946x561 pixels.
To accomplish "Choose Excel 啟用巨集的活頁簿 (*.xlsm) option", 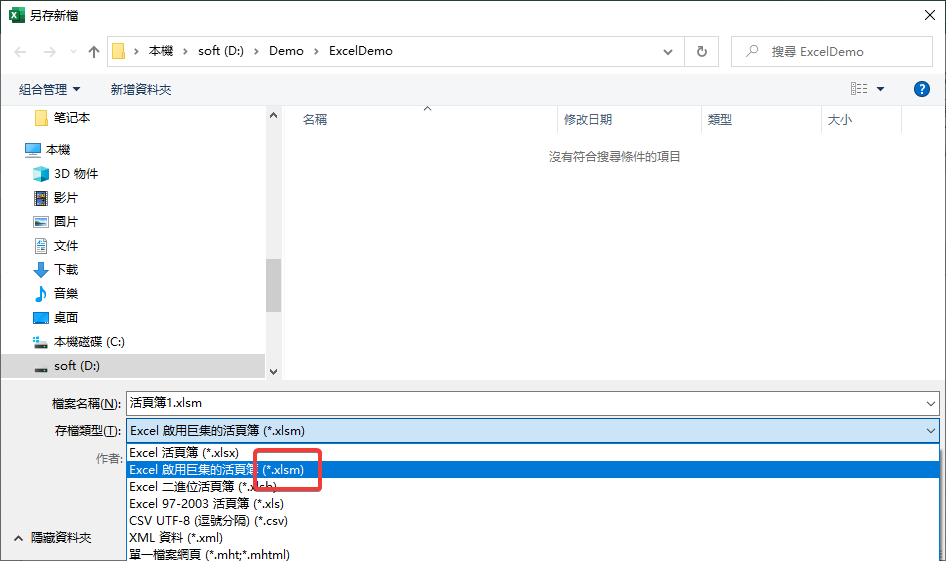I will [533, 469].
